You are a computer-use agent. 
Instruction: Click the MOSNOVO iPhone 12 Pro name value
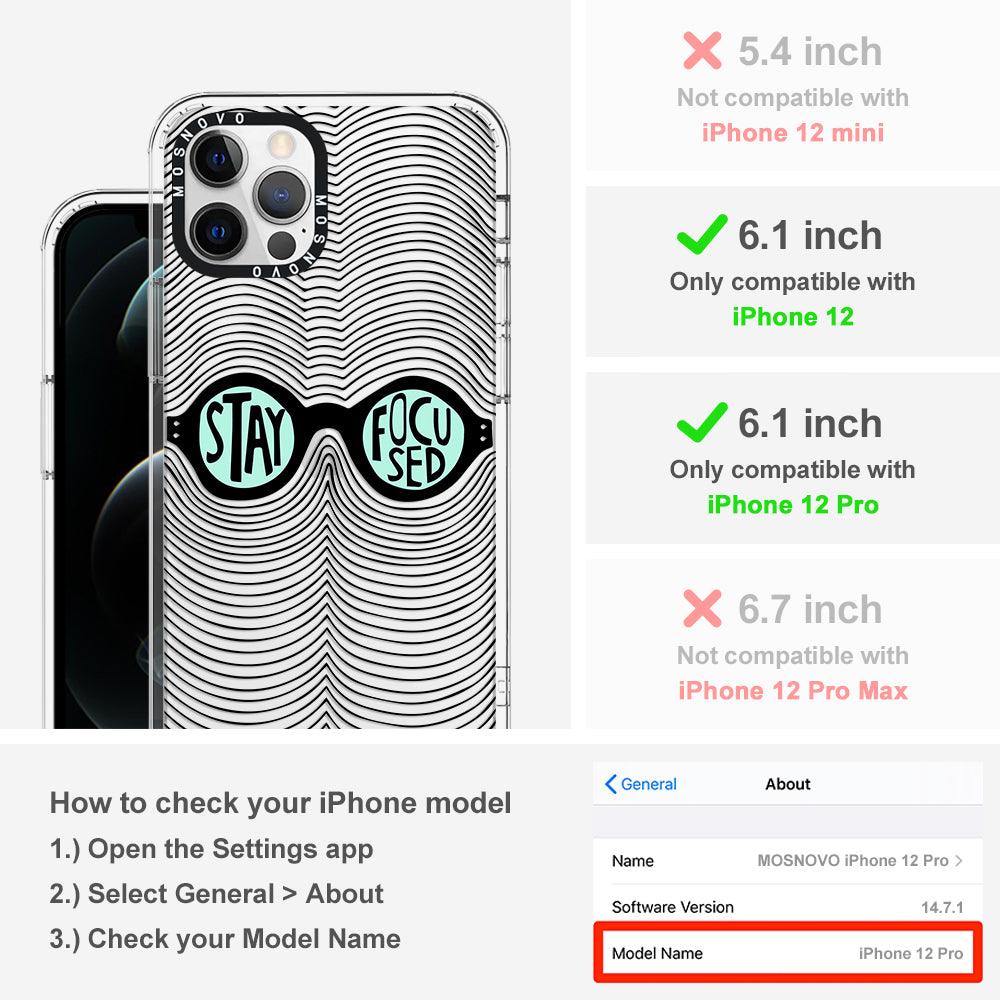click(x=853, y=860)
